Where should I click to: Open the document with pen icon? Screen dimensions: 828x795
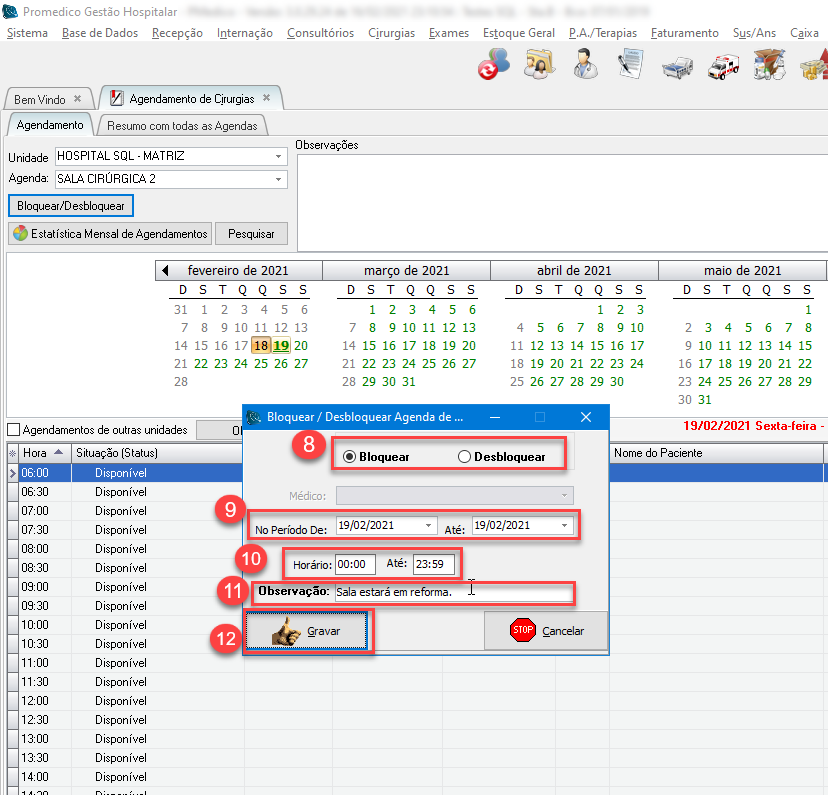click(x=631, y=64)
